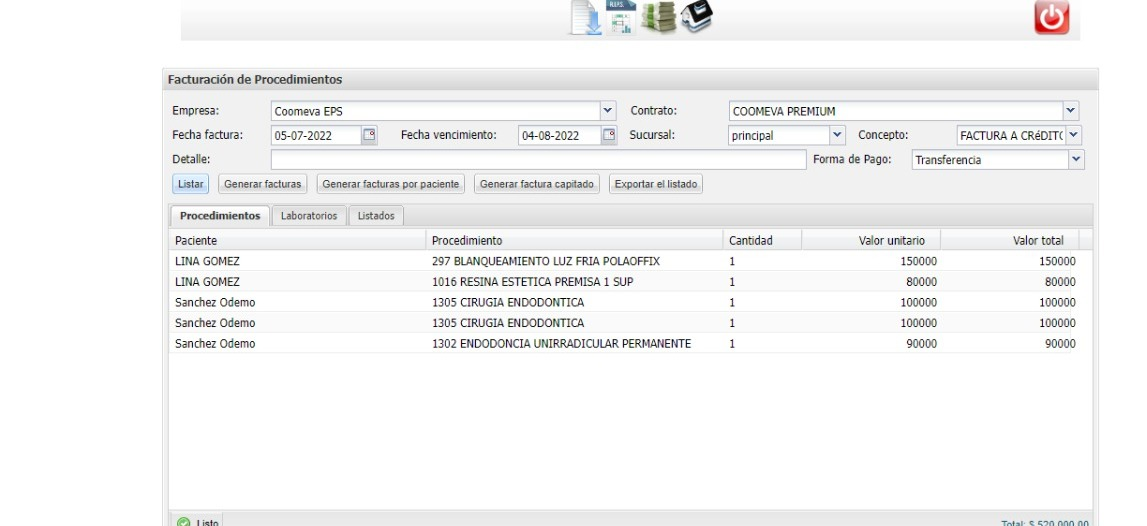Sort by the Paciente column header

tap(298, 240)
